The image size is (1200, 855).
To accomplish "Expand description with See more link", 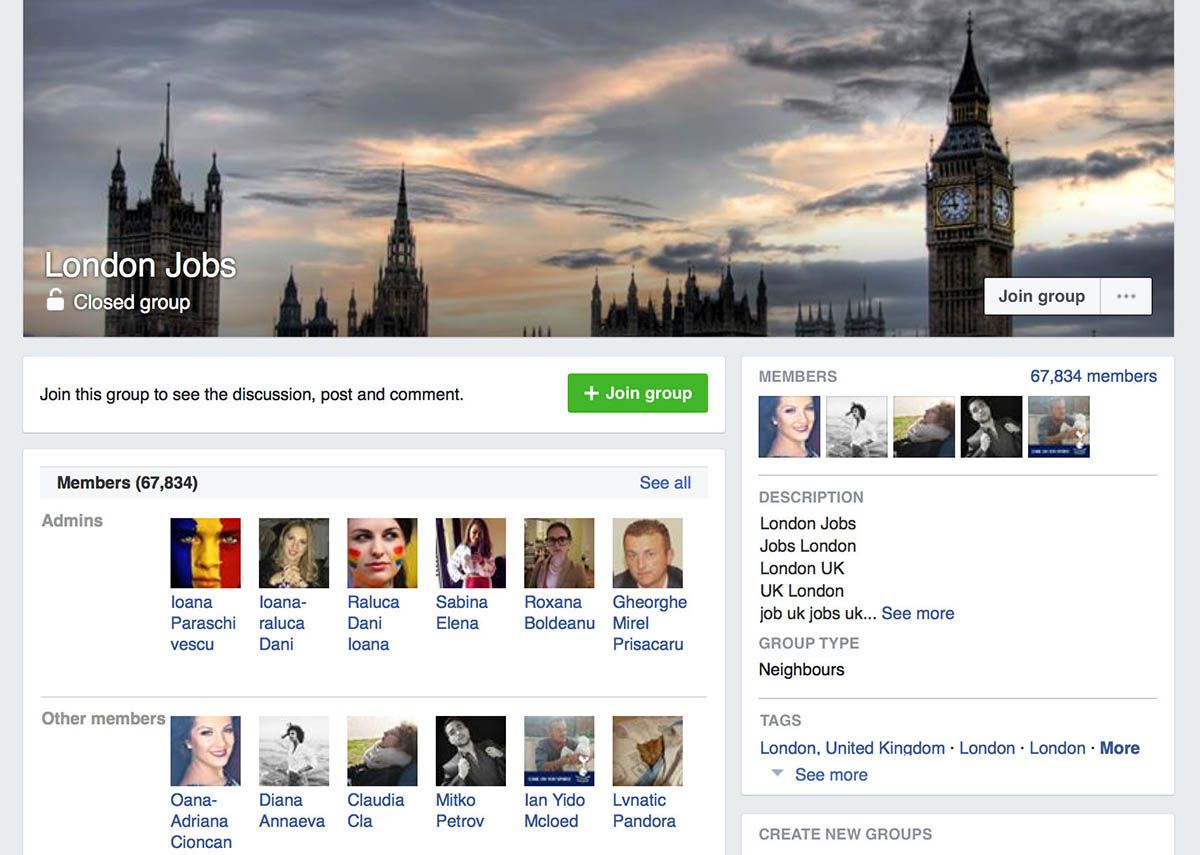I will pyautogui.click(x=918, y=613).
